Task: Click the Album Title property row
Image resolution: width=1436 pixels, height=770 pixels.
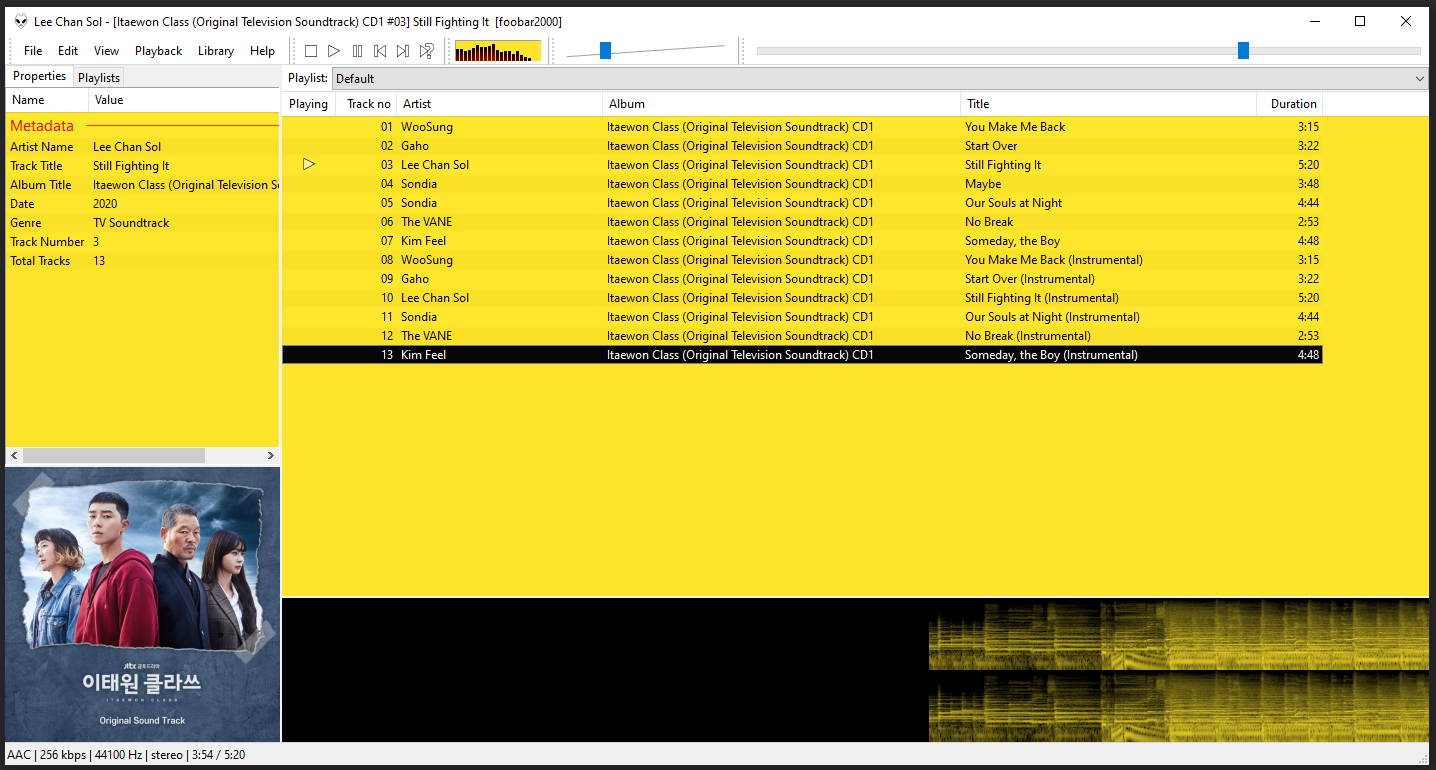Action: pos(143,185)
